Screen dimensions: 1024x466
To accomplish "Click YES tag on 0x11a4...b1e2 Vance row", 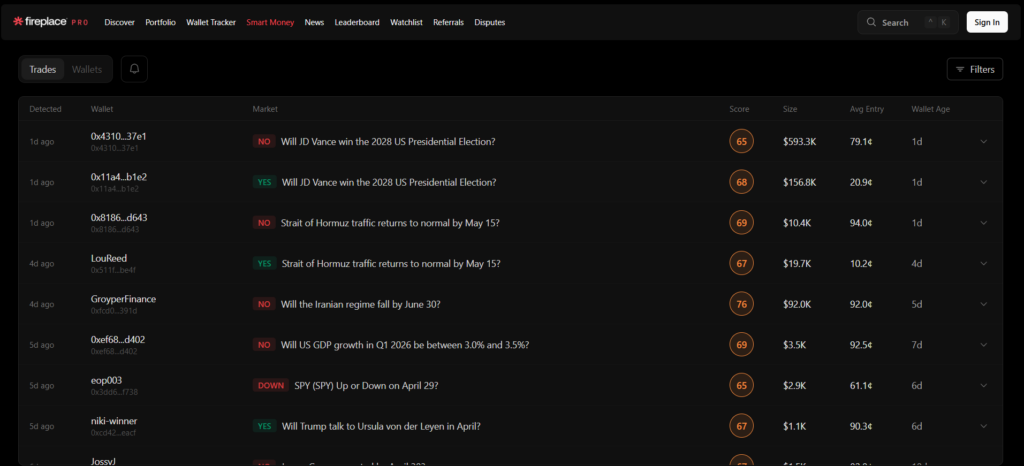I will (264, 182).
